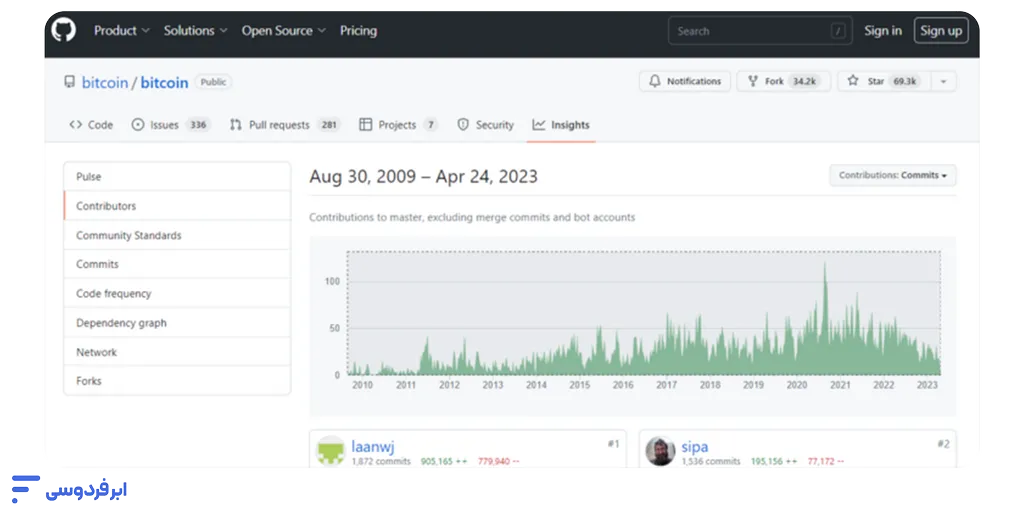Image resolution: width=1024 pixels, height=515 pixels.
Task: Click the 2017 label on the graph axis
Action: coord(666,385)
